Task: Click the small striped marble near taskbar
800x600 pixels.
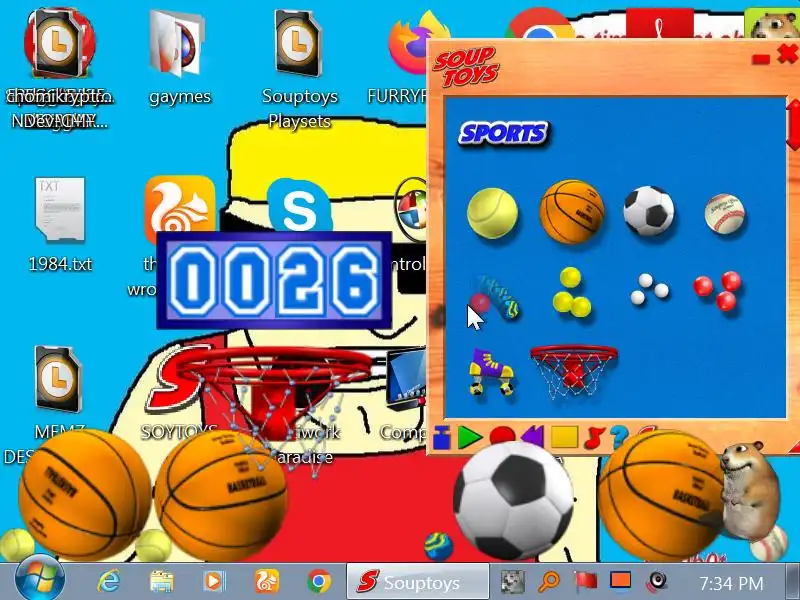Action: 438,546
